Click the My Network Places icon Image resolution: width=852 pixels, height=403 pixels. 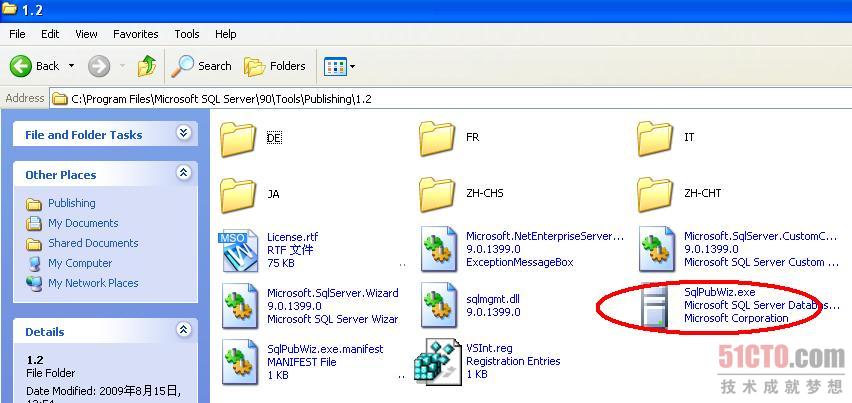(x=34, y=284)
